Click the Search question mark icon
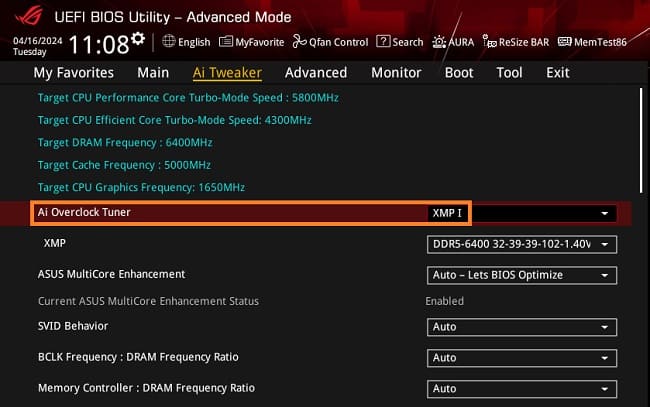 [383, 41]
